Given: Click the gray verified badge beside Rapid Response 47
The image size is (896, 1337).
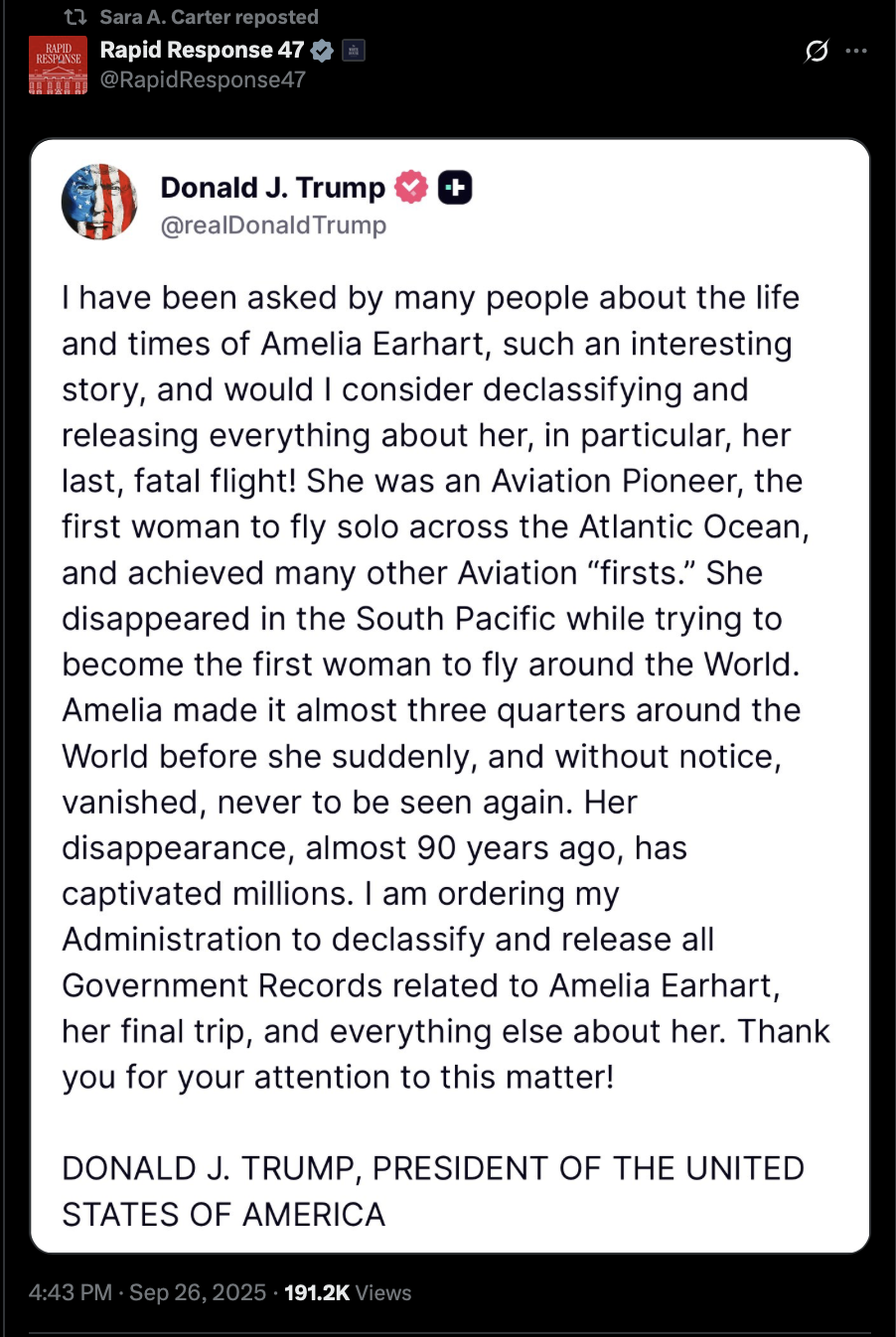Looking at the screenshot, I should 322,50.
